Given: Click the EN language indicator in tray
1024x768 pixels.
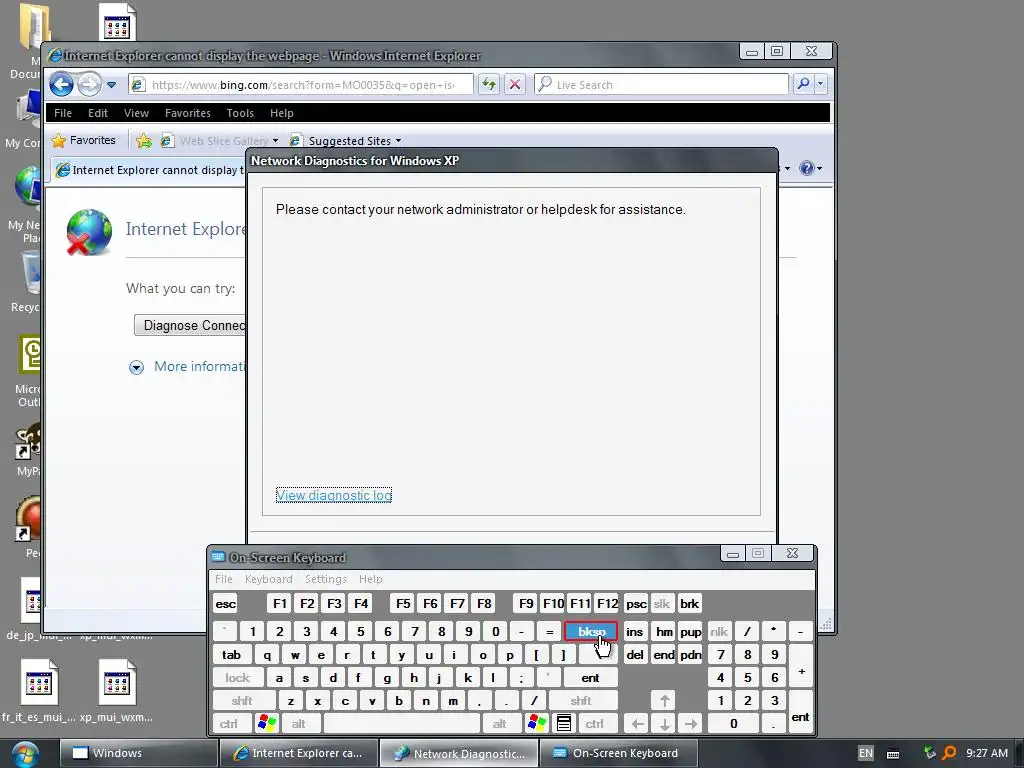Looking at the screenshot, I should click(x=865, y=753).
